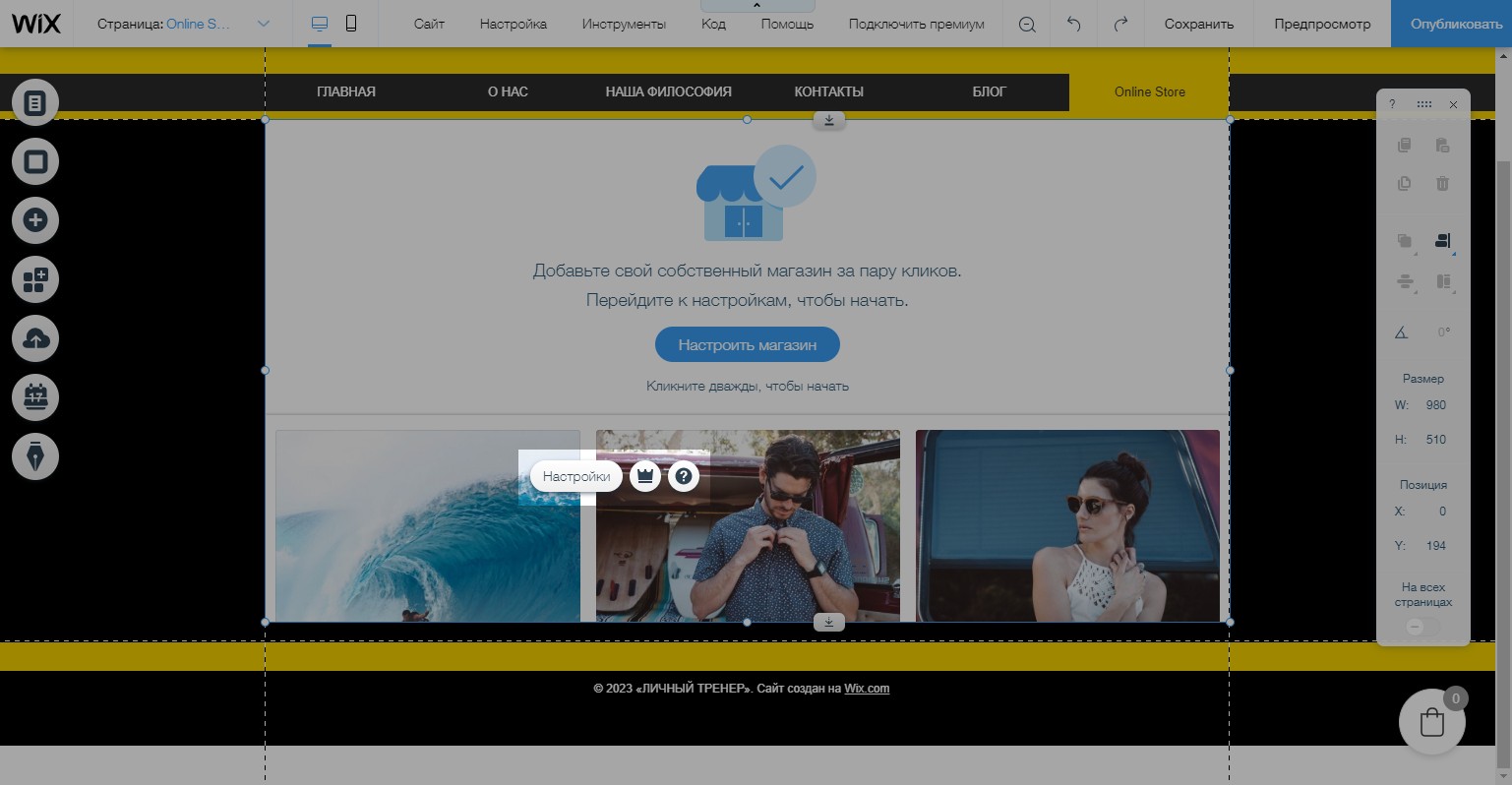The height and width of the screenshot is (785, 1512).
Task: Click the Y position field value 194
Action: point(1436,546)
